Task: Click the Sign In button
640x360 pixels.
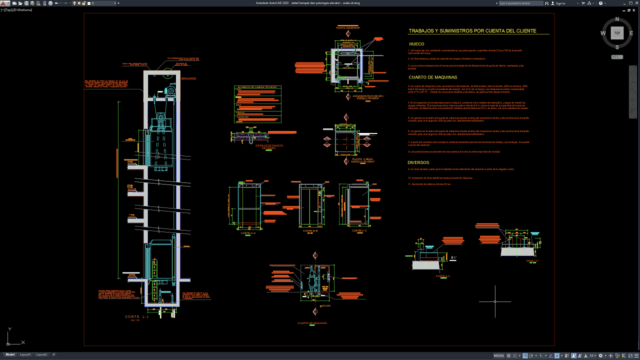Action: click(x=559, y=3)
